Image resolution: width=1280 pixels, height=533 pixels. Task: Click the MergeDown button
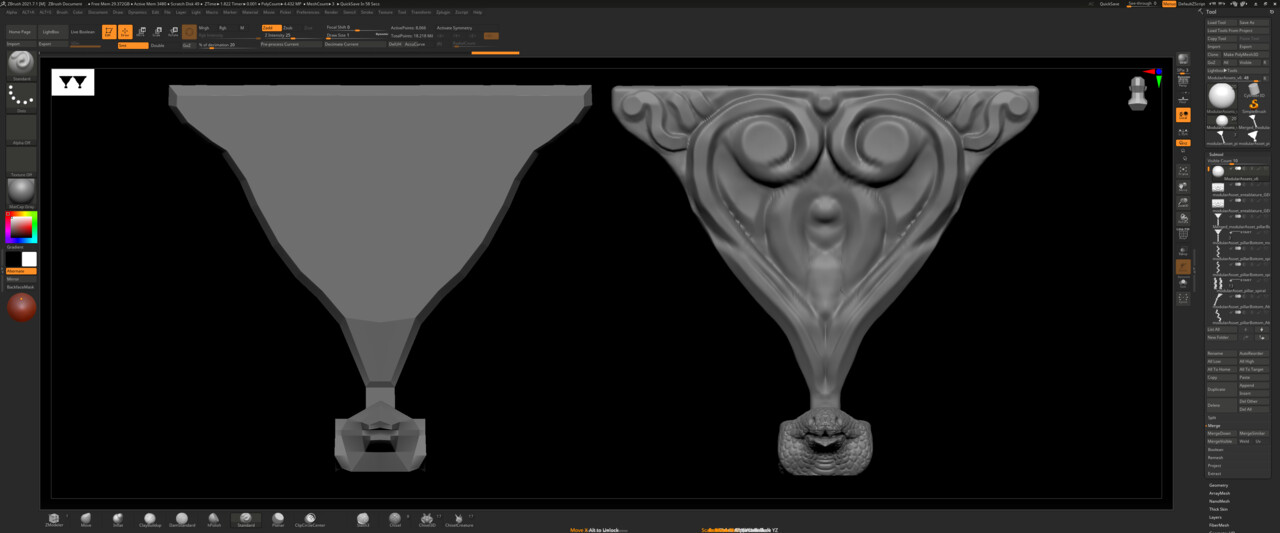pos(1220,433)
